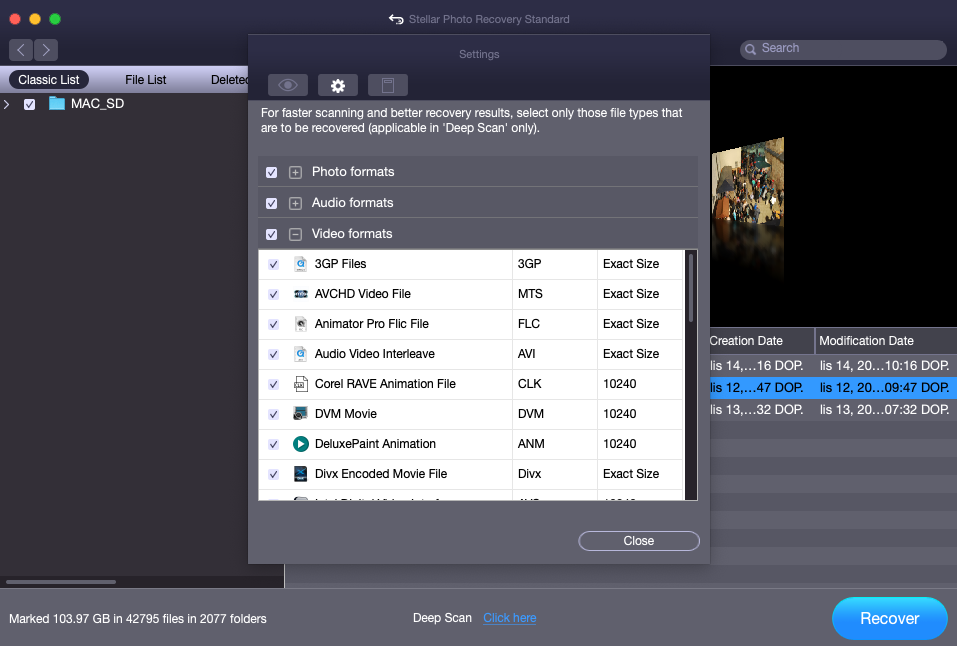Click the MAC_SD folder icon
957x646 pixels.
[57, 104]
